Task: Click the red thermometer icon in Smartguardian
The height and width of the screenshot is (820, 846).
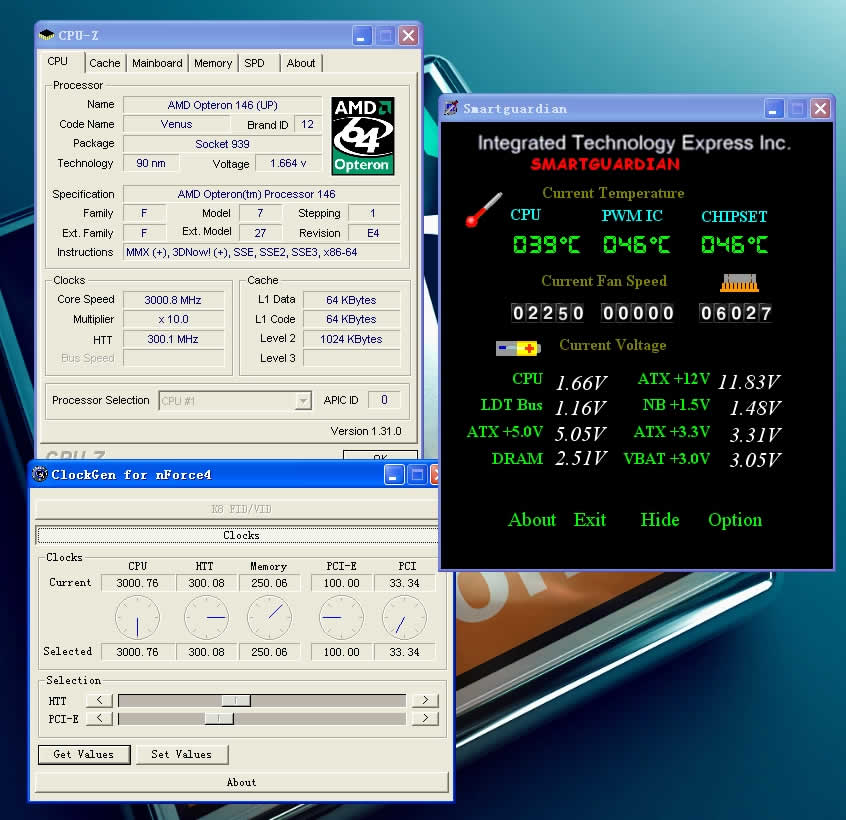Action: 483,209
